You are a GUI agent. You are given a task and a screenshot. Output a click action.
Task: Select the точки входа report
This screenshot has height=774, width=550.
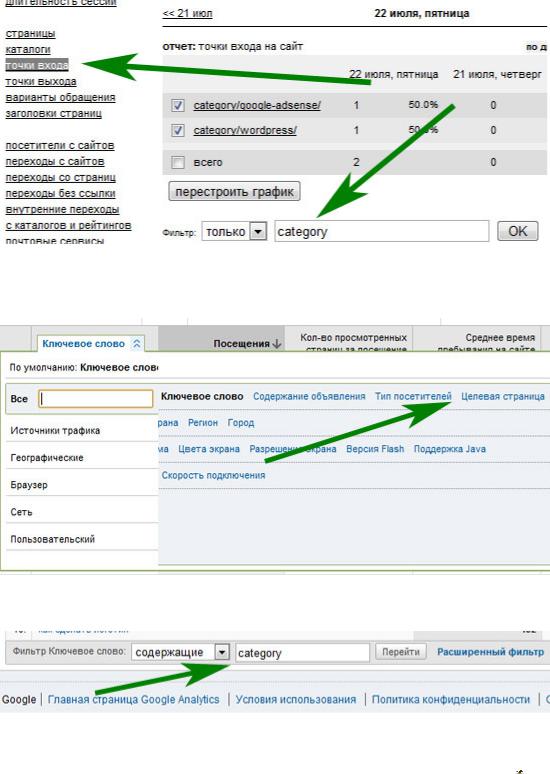pyautogui.click(x=37, y=65)
